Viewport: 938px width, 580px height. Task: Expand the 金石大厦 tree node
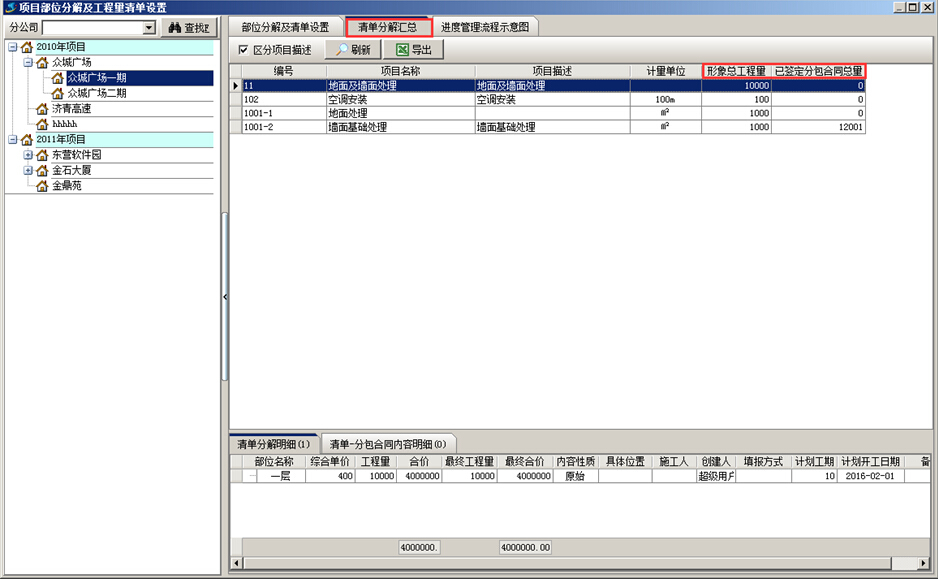tap(28, 171)
